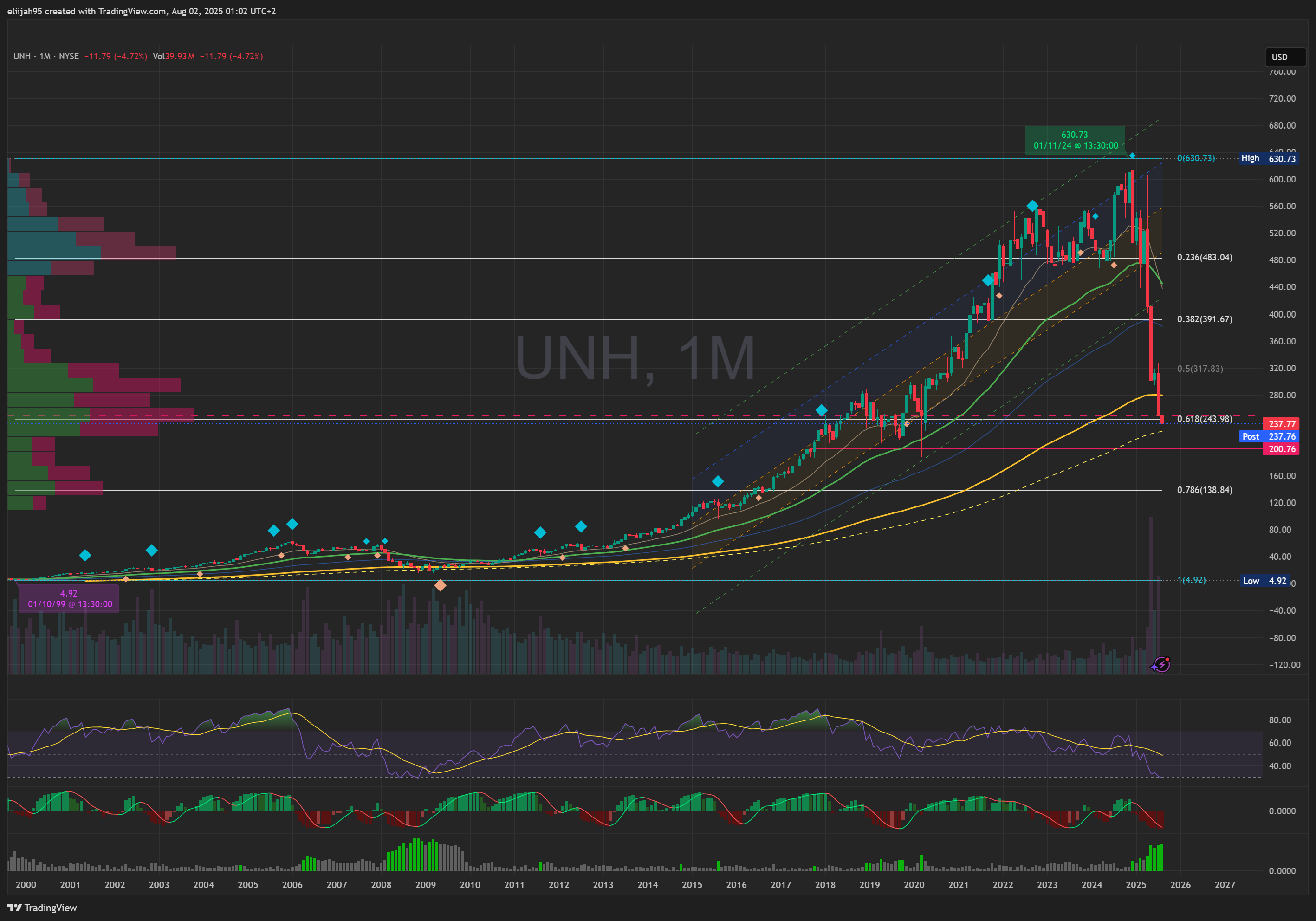Click the red 237.77 last price label
Screen dimensions: 1316x921
point(1282,423)
